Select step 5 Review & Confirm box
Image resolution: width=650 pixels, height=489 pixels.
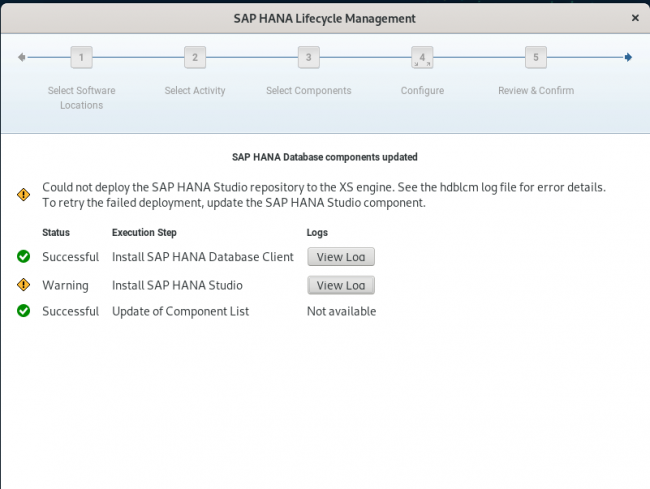pos(536,57)
